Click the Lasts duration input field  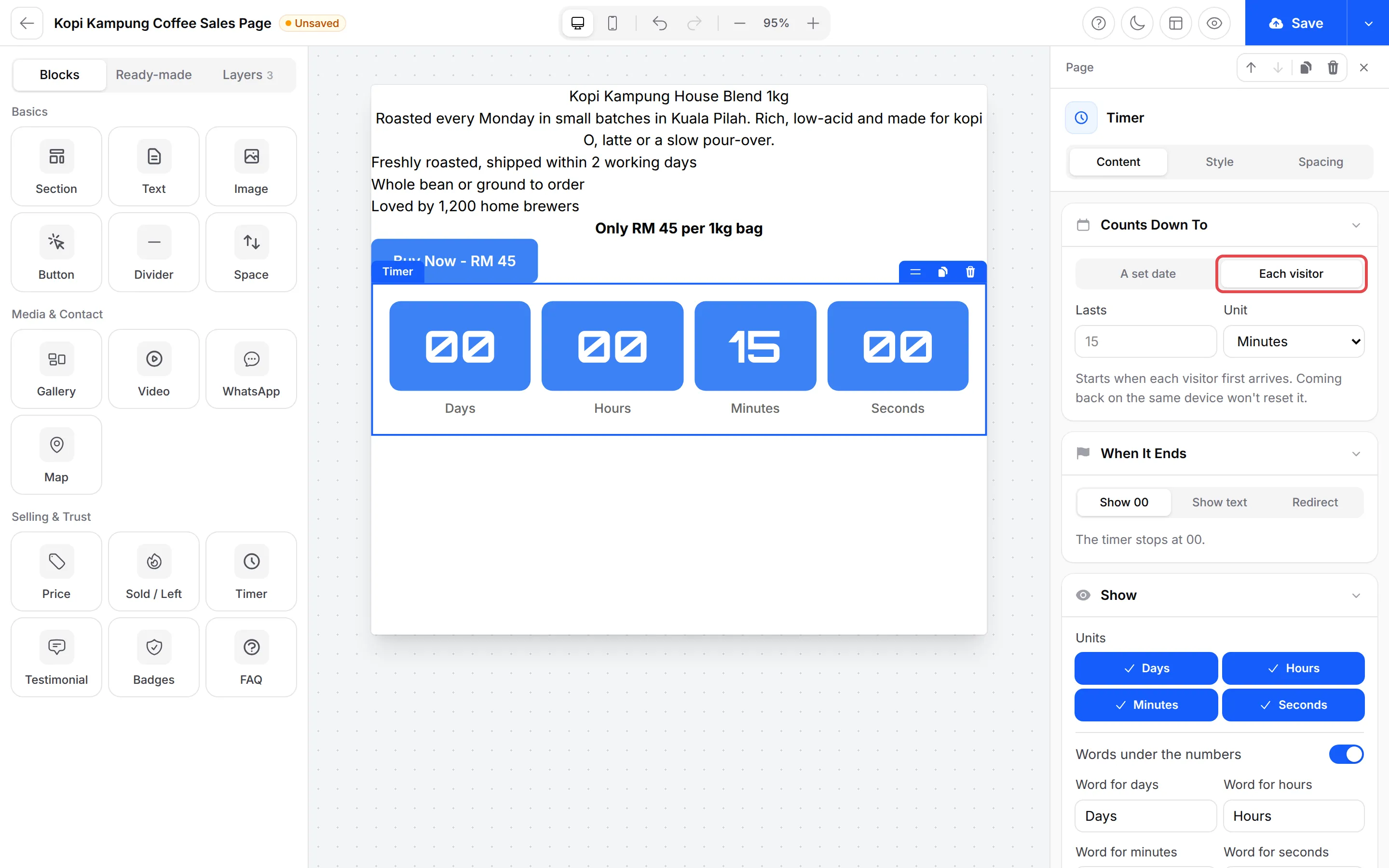pyautogui.click(x=1145, y=341)
